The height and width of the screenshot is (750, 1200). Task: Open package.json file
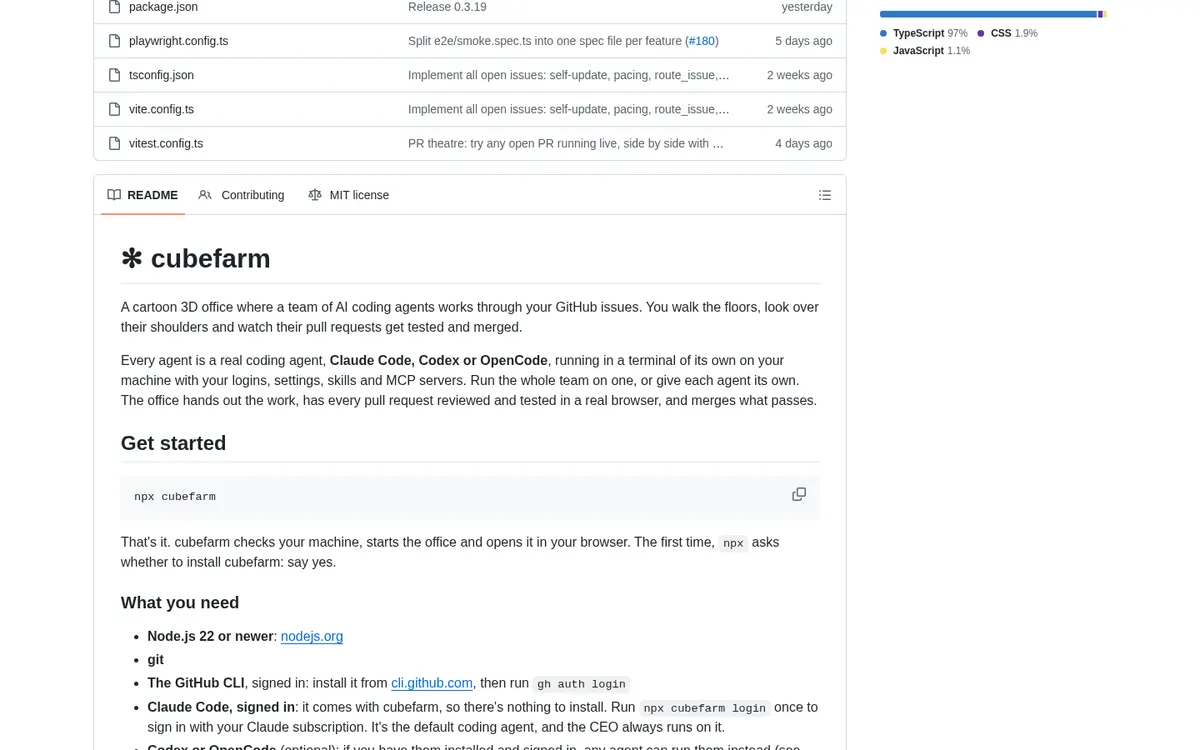tap(163, 7)
